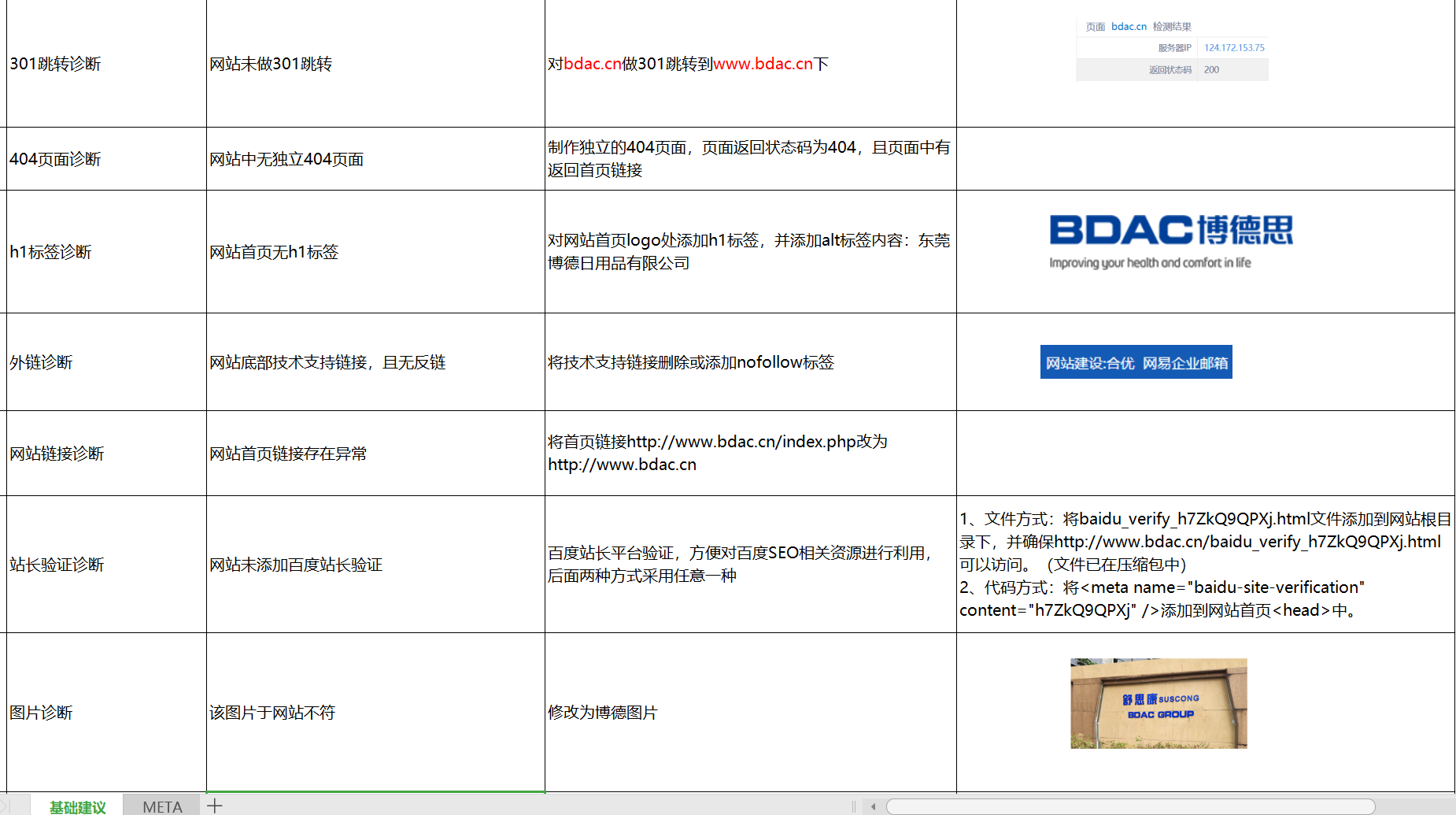Switch to the META sheet tab
Image resolution: width=1456 pixels, height=815 pixels.
pos(162,806)
